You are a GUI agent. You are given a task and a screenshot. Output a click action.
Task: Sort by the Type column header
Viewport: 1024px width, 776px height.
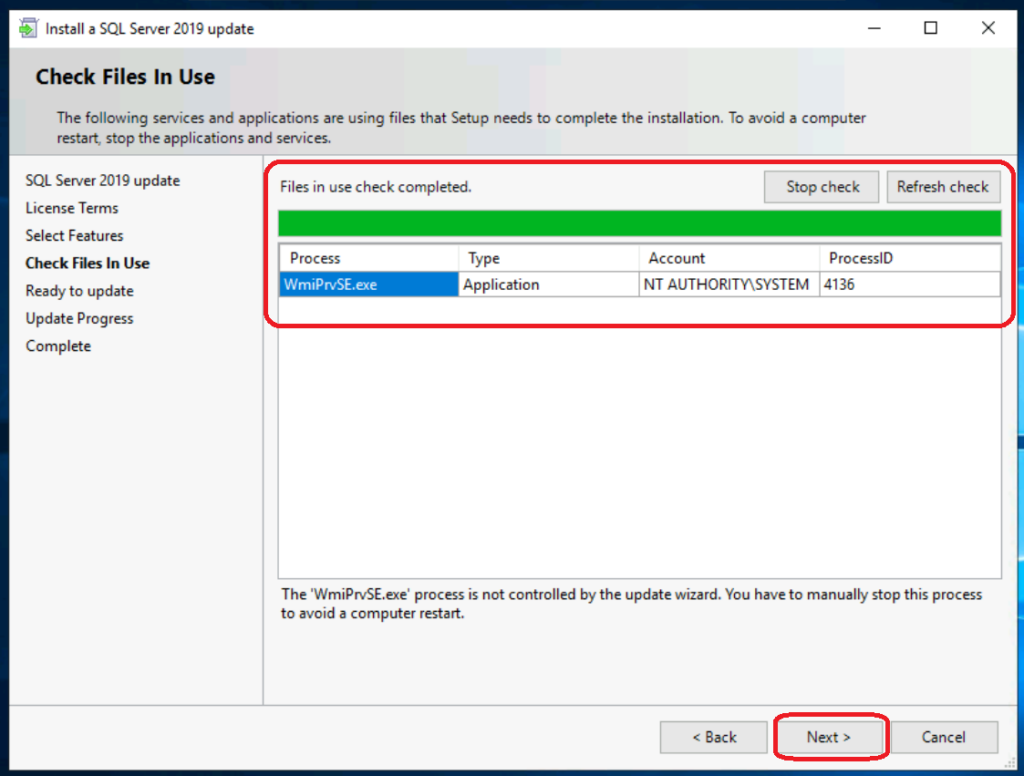[549, 258]
